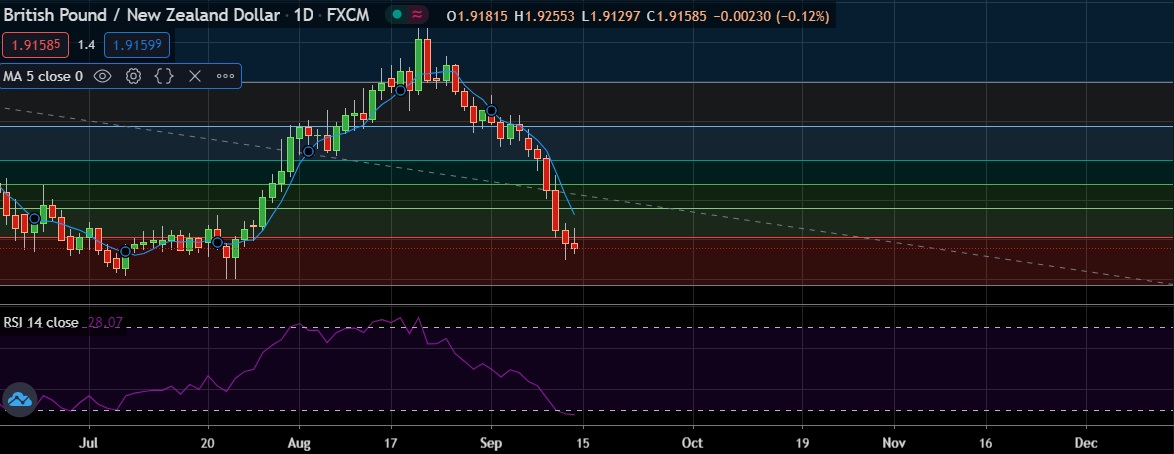Click the 20 date axis label
Image resolution: width=1174 pixels, height=454 pixels.
pyautogui.click(x=208, y=443)
